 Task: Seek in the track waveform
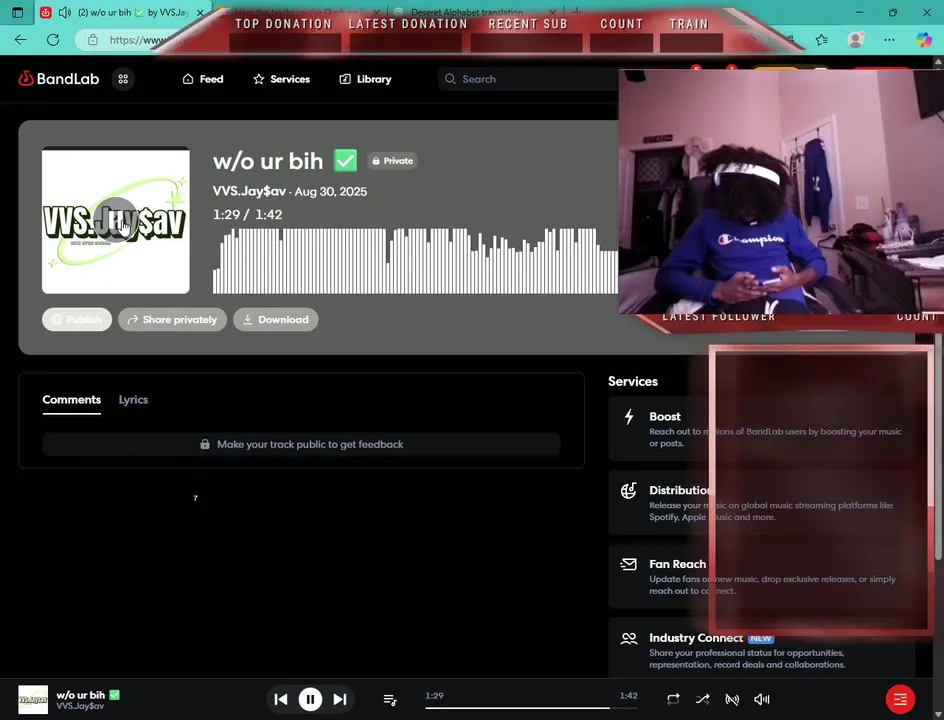(x=415, y=261)
